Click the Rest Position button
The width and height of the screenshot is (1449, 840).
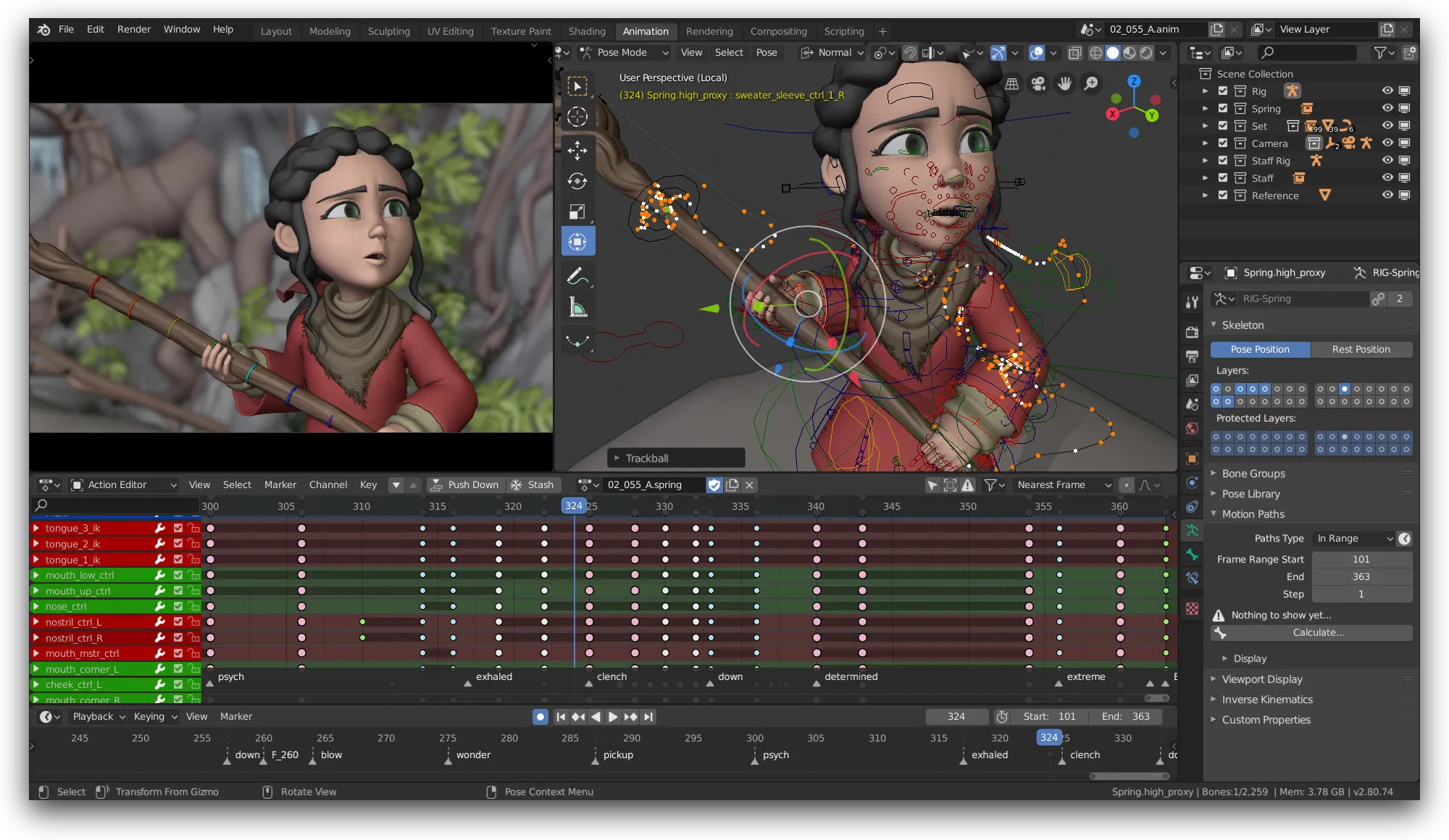coord(1361,349)
